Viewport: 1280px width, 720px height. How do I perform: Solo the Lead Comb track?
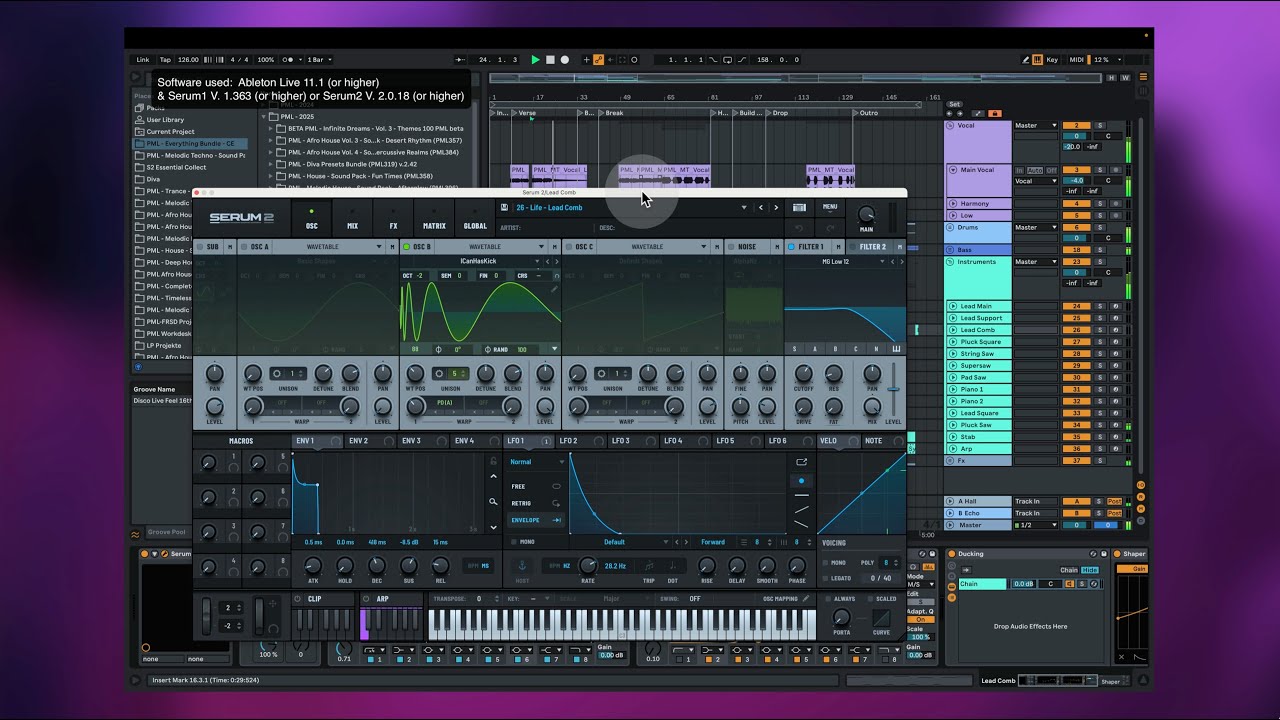point(1100,330)
